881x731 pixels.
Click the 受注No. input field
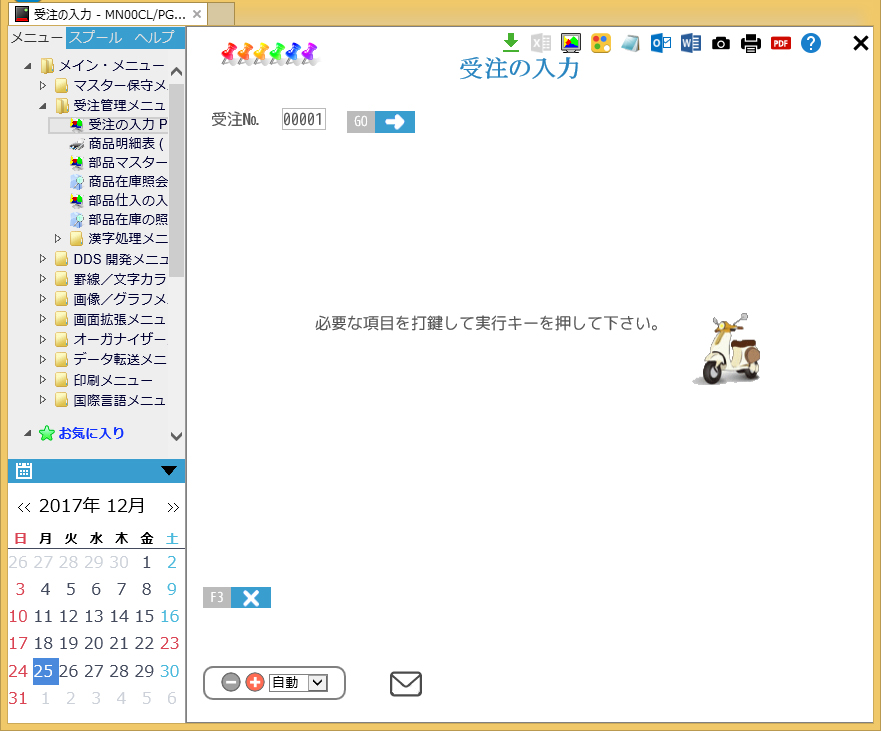pyautogui.click(x=303, y=120)
